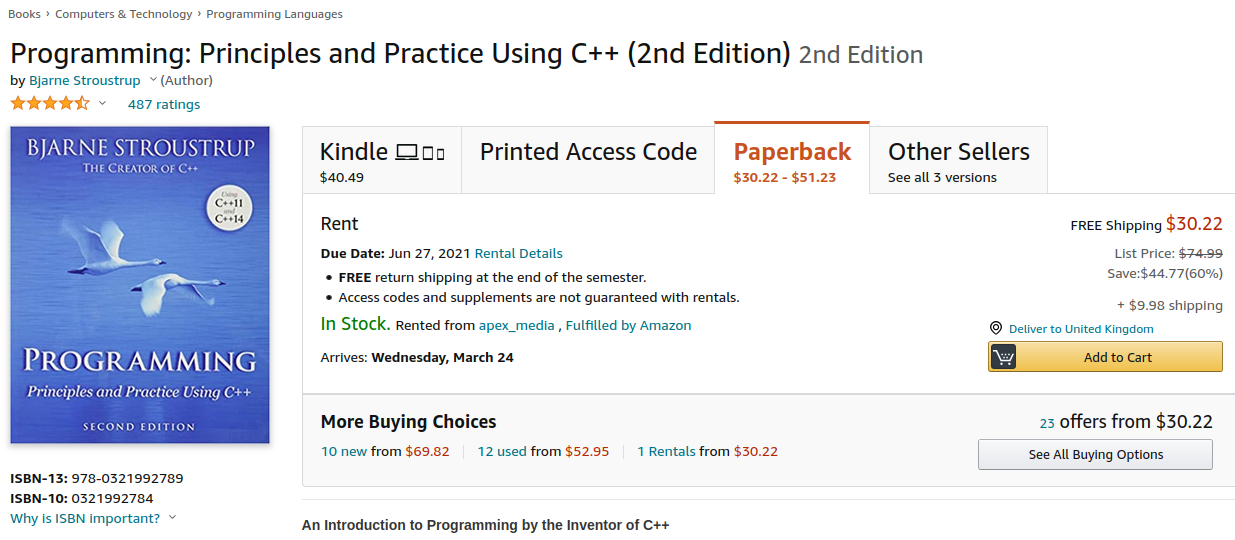
Task: Click See All Buying Options button
Action: tap(1095, 455)
